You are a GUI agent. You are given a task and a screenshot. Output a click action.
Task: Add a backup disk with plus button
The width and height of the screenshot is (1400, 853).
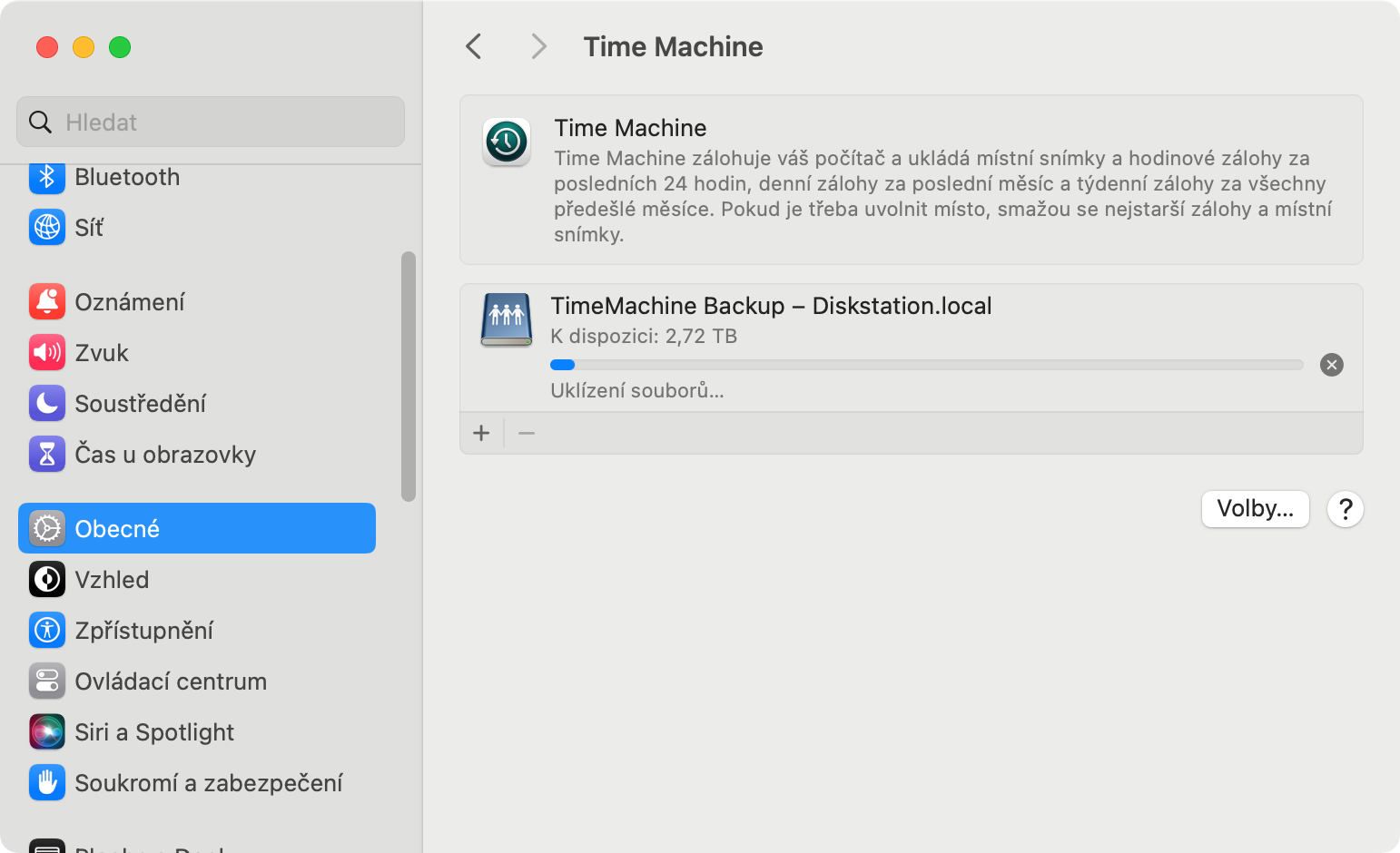481,434
